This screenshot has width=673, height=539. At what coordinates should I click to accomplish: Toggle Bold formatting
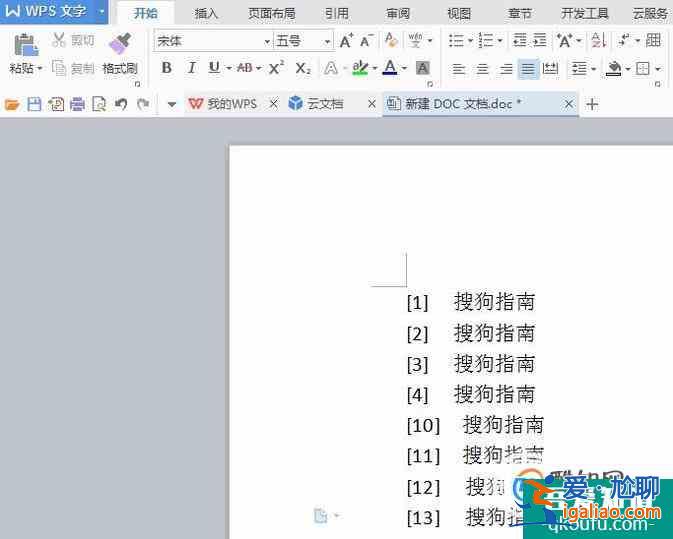(x=167, y=68)
